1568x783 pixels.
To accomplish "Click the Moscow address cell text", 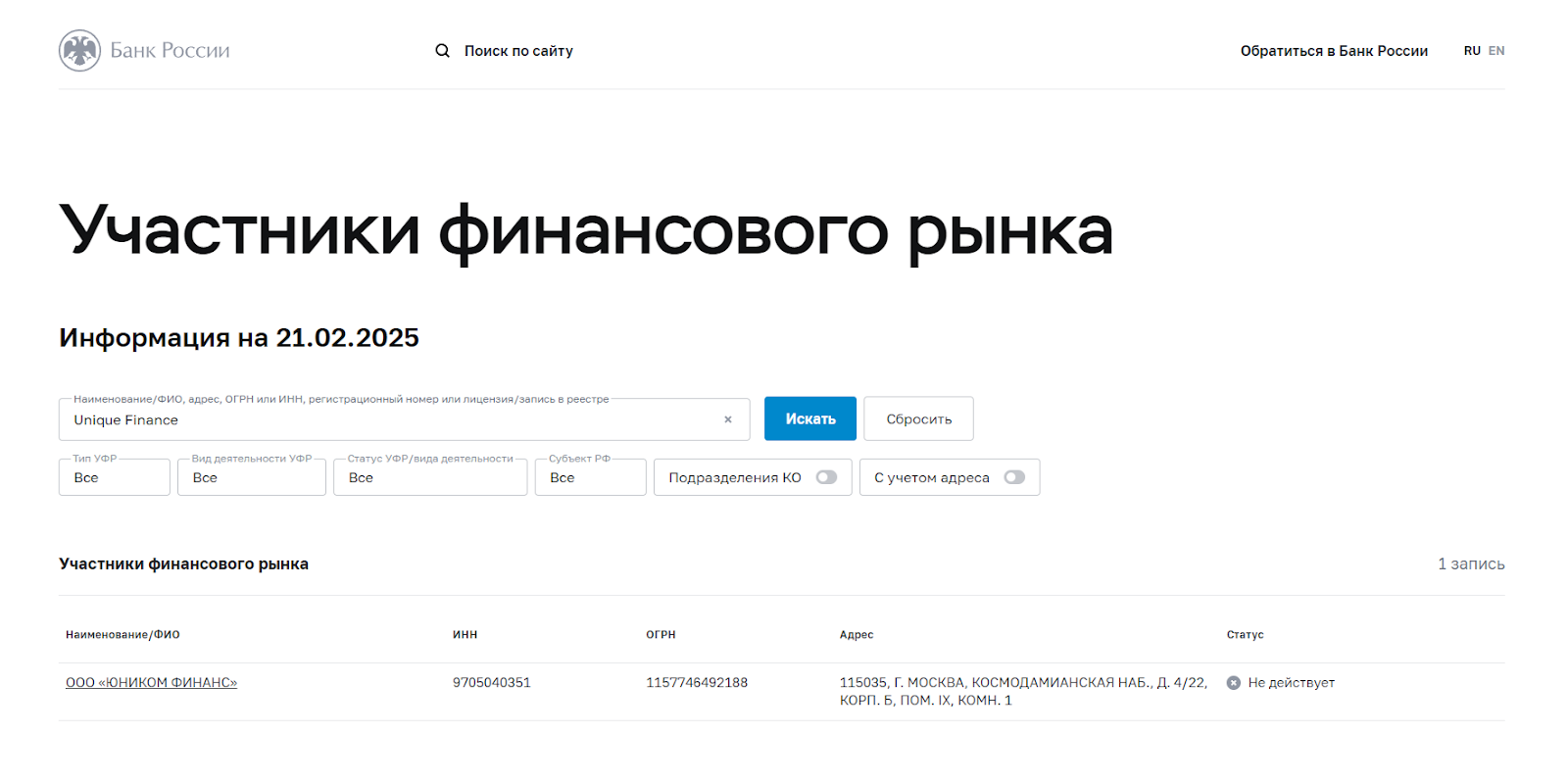I will (x=1023, y=692).
